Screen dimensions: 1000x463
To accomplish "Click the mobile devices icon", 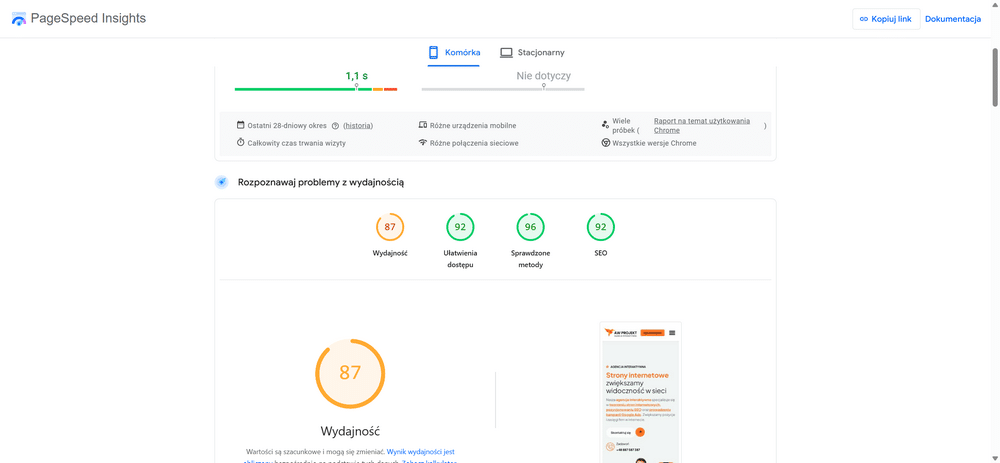I will coord(422,125).
